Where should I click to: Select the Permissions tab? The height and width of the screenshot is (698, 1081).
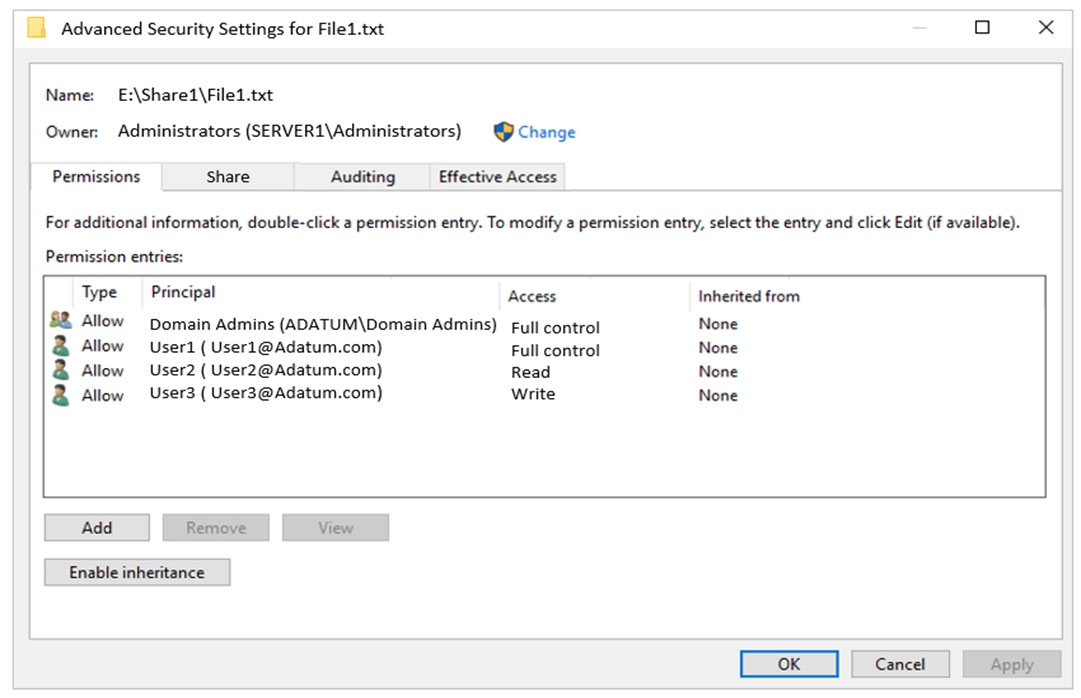96,177
